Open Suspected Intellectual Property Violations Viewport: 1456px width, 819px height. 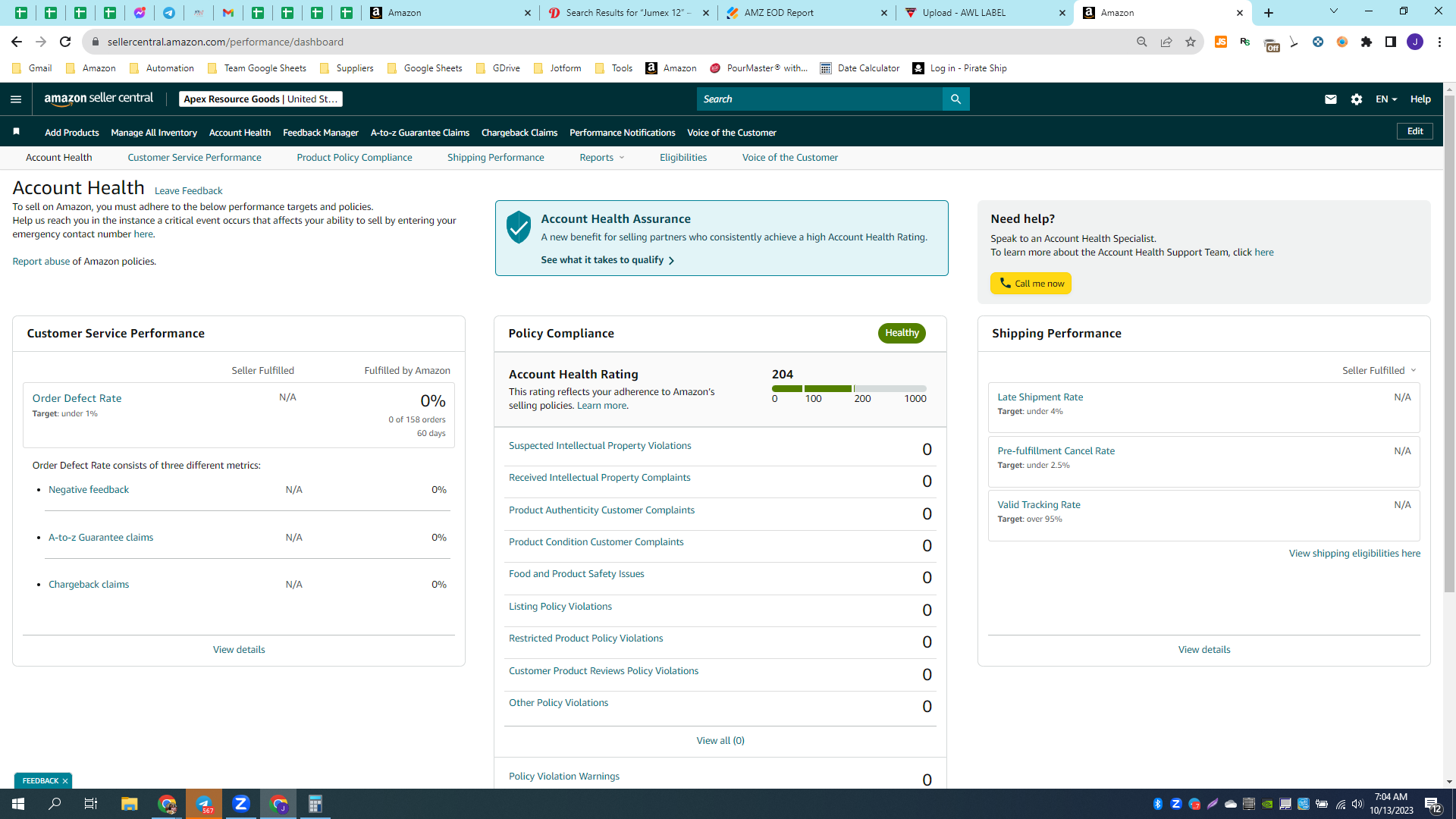600,446
